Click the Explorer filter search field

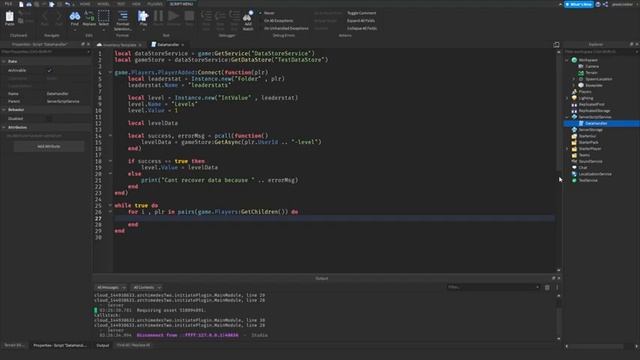click(601, 52)
